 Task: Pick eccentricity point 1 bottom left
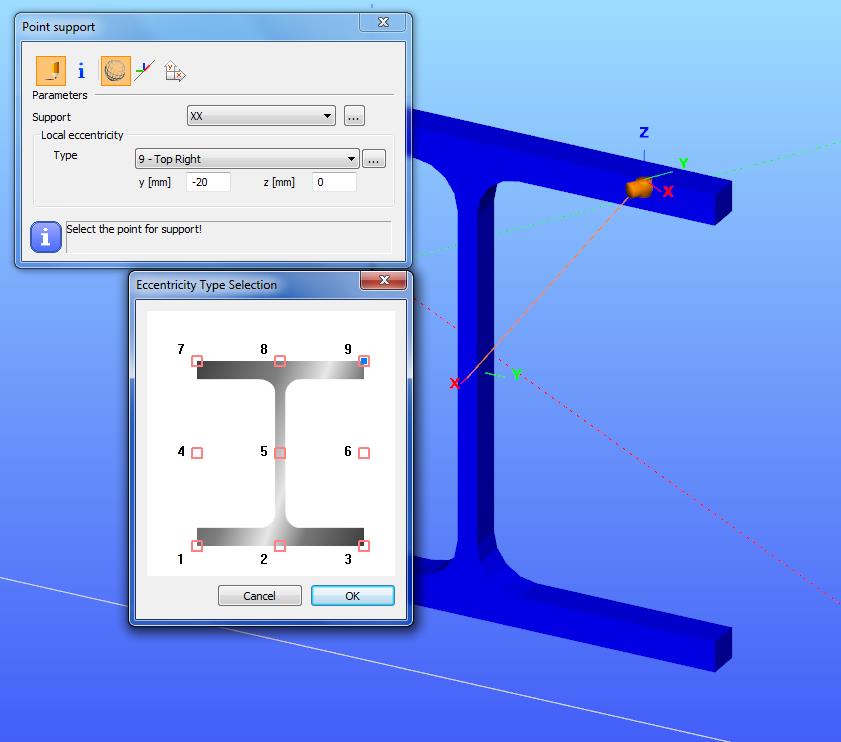(197, 546)
